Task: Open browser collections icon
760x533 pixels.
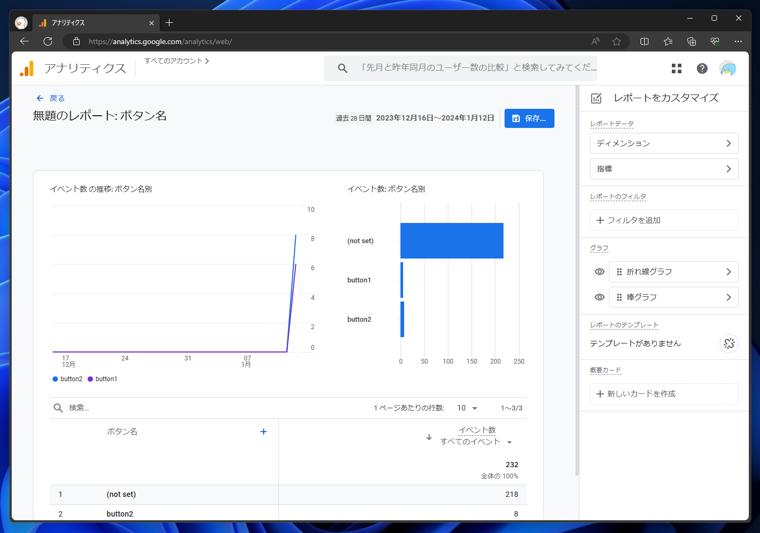Action: [x=692, y=42]
